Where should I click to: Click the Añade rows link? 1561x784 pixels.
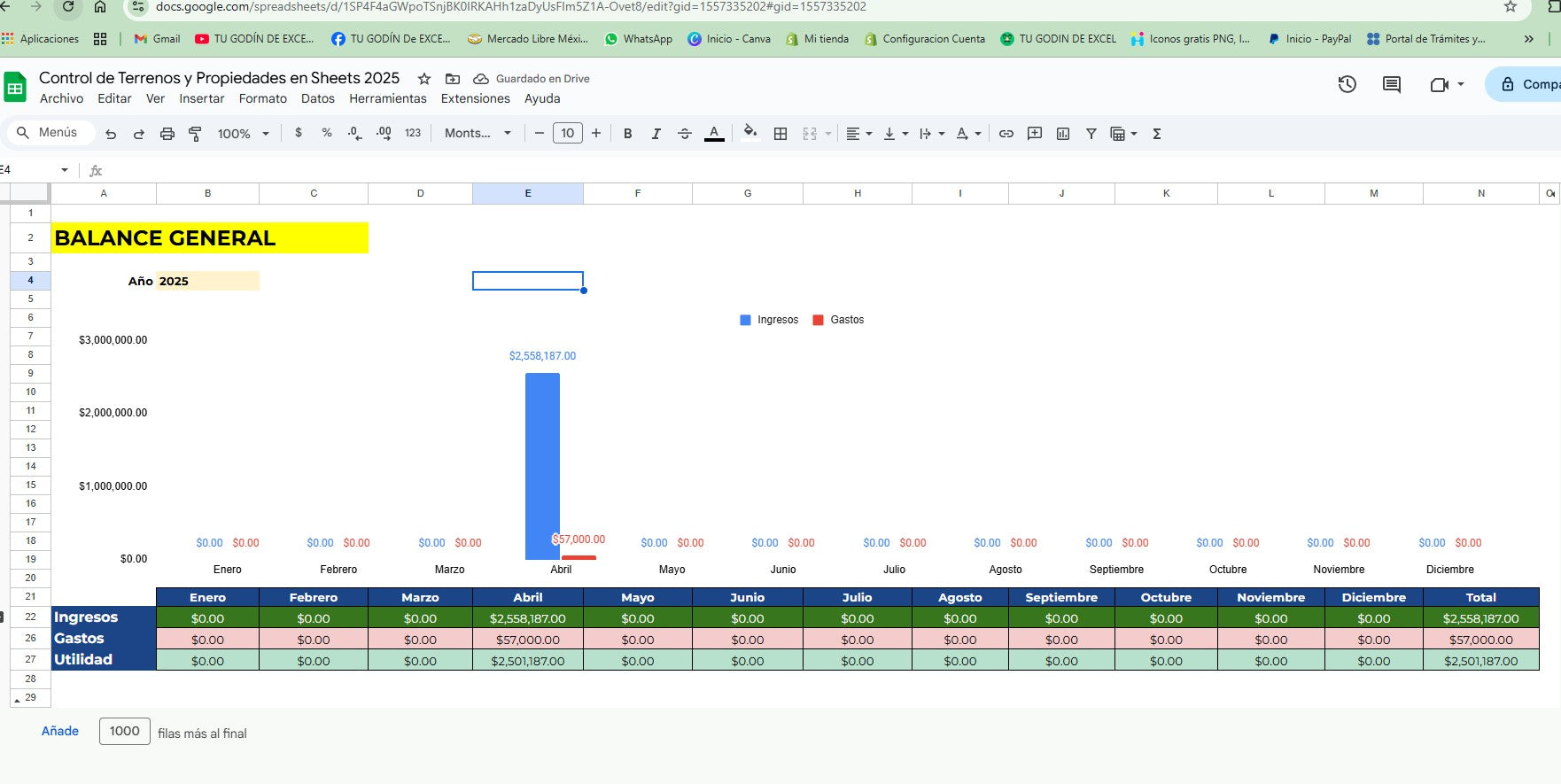[60, 731]
